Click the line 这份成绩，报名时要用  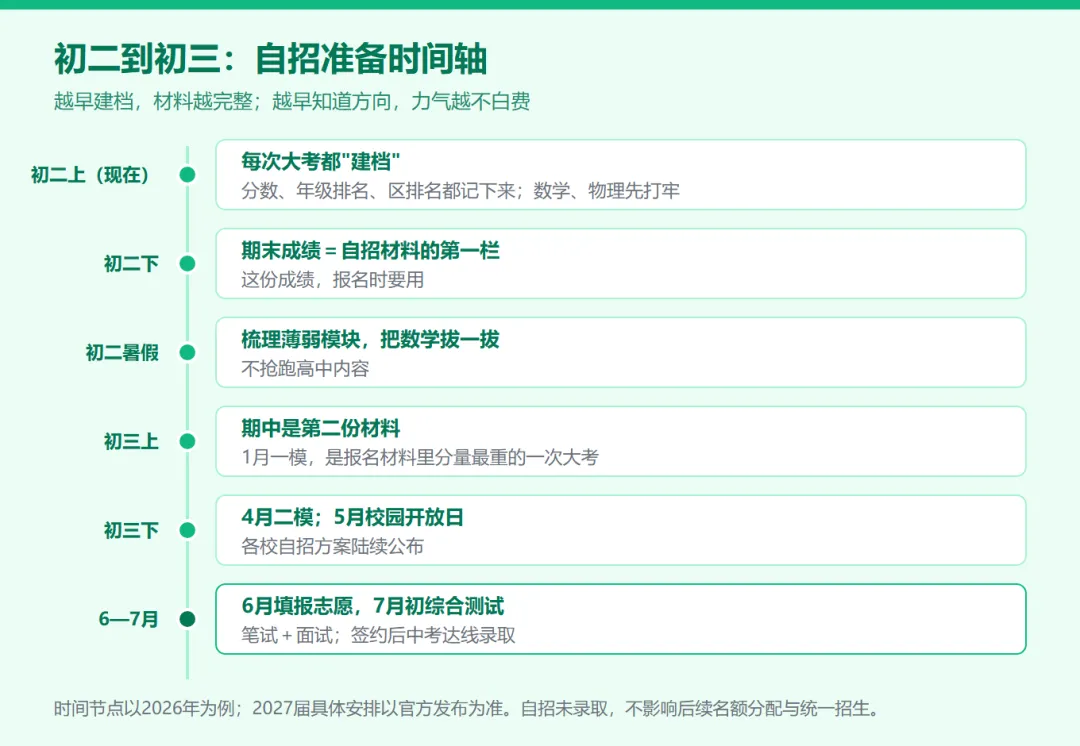[333, 280]
